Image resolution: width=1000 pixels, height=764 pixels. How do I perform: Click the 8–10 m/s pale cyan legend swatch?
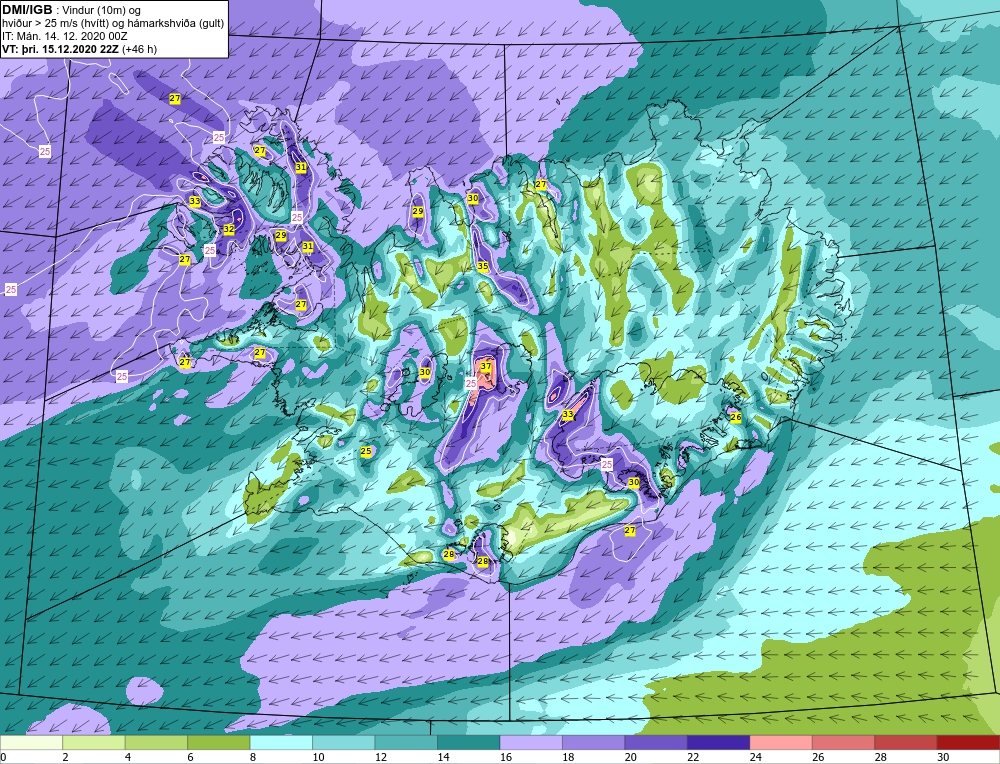coord(281,743)
